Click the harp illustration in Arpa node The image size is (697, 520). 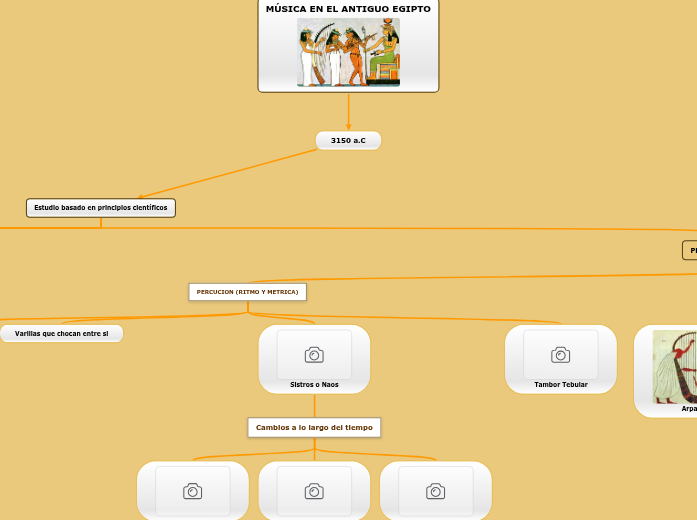[675, 365]
